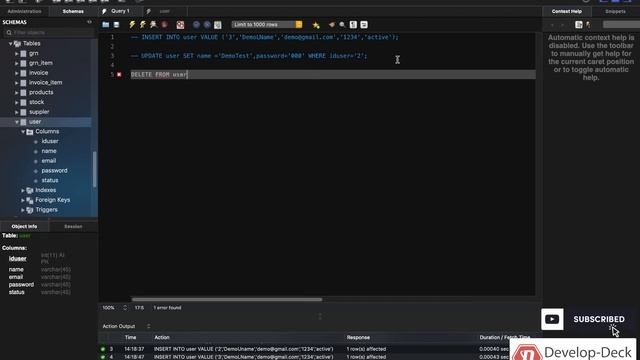Expand the invoice table

click(x=17, y=73)
